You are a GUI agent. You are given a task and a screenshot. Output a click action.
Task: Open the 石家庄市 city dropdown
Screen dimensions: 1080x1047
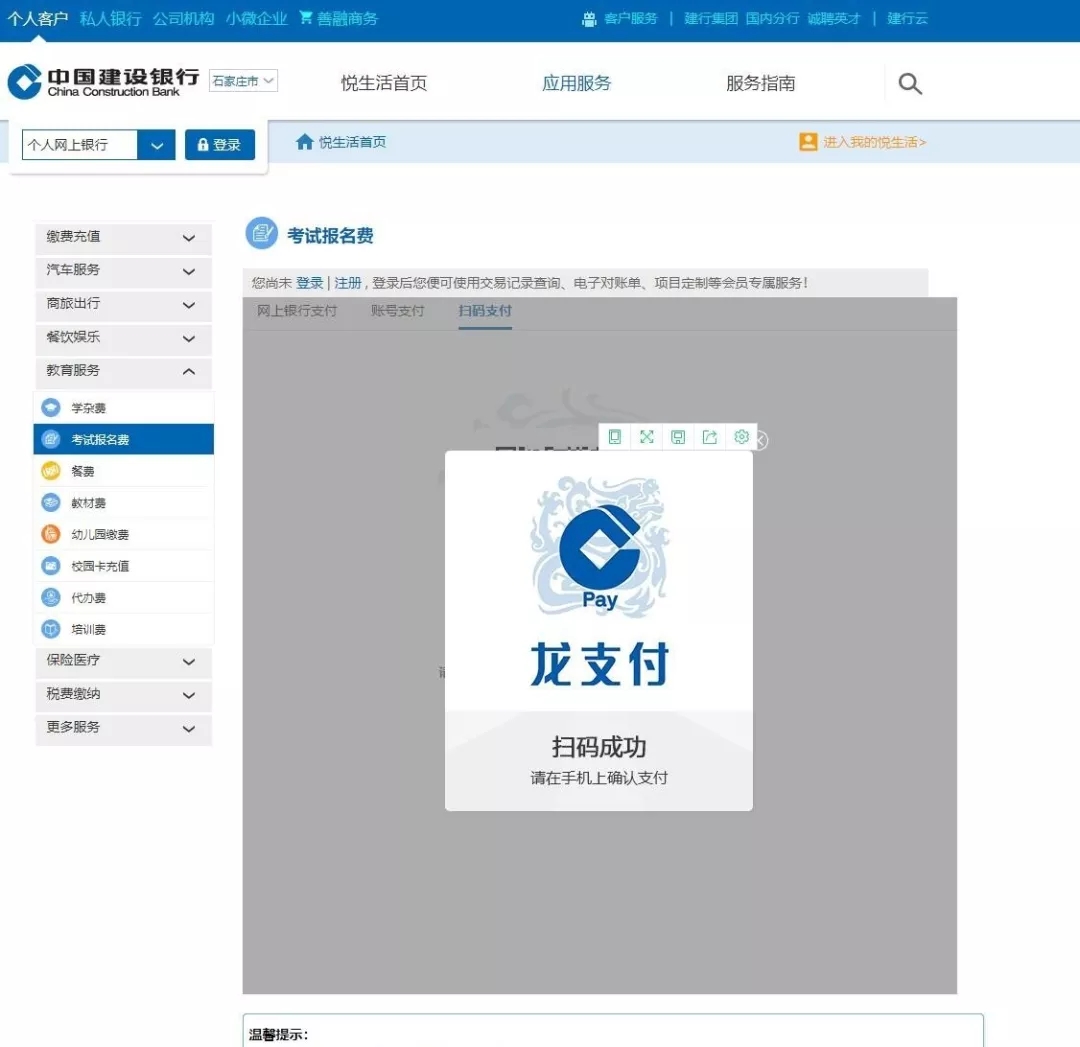click(243, 81)
